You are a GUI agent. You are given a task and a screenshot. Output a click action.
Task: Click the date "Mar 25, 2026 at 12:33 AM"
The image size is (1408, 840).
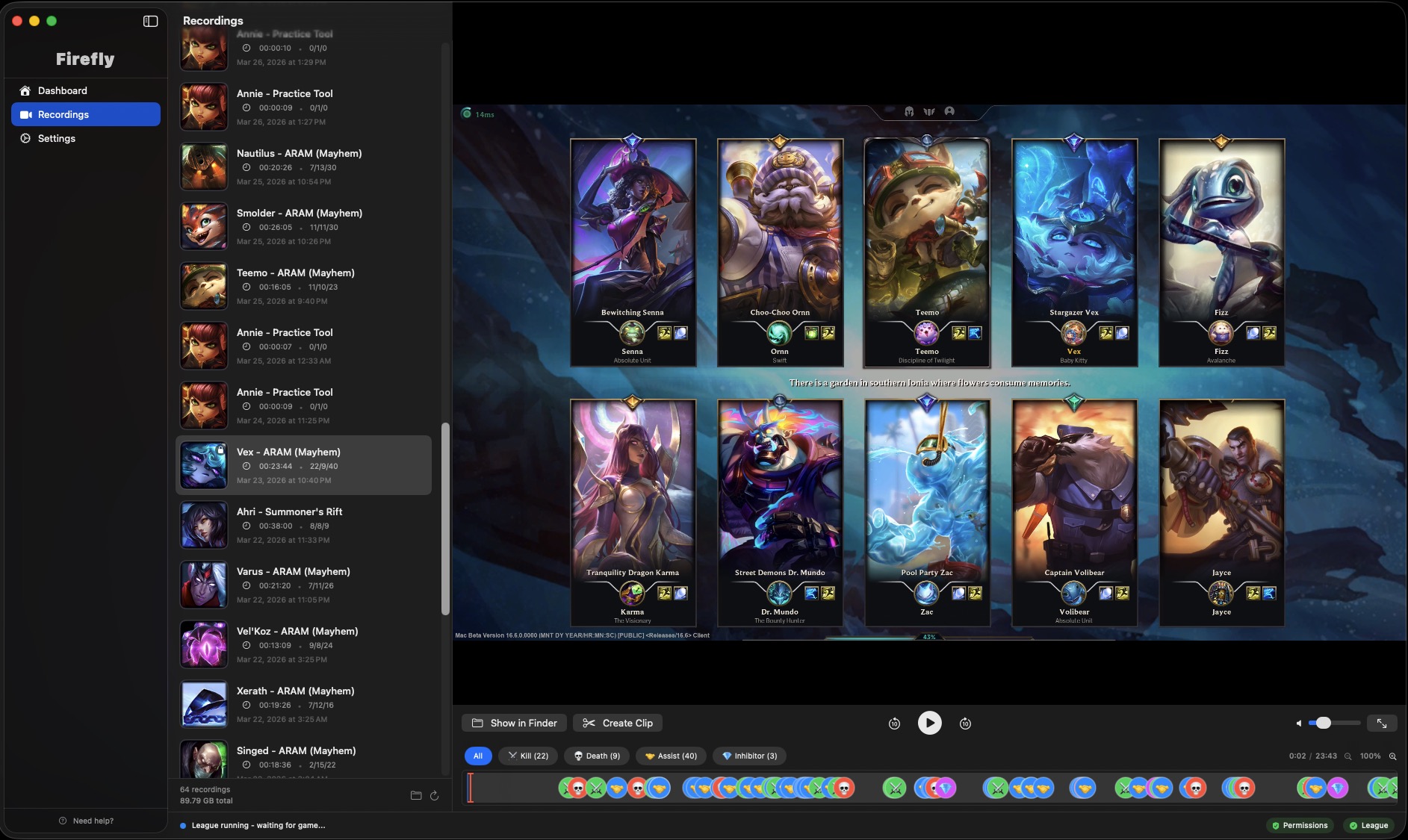pyautogui.click(x=284, y=361)
